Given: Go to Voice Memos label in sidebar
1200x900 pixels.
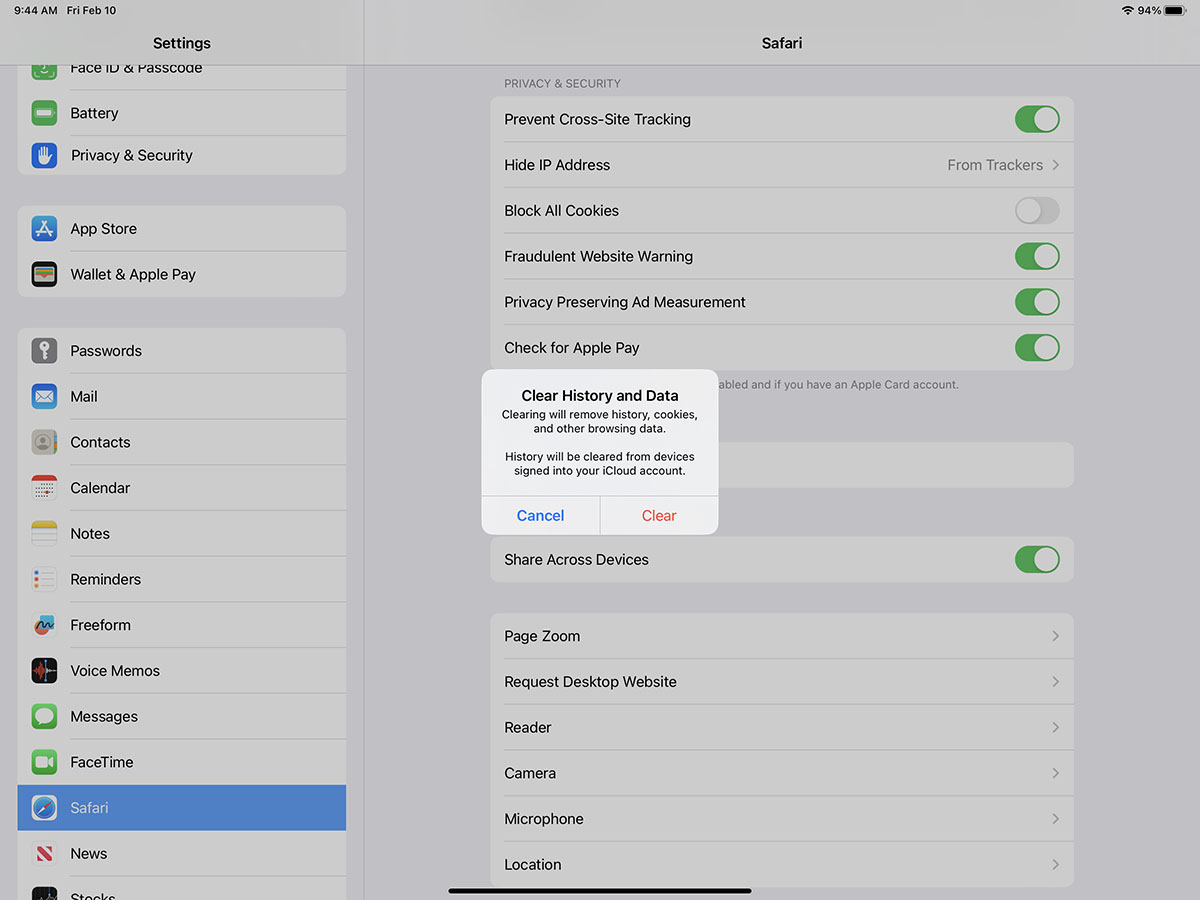Looking at the screenshot, I should pyautogui.click(x=115, y=671).
